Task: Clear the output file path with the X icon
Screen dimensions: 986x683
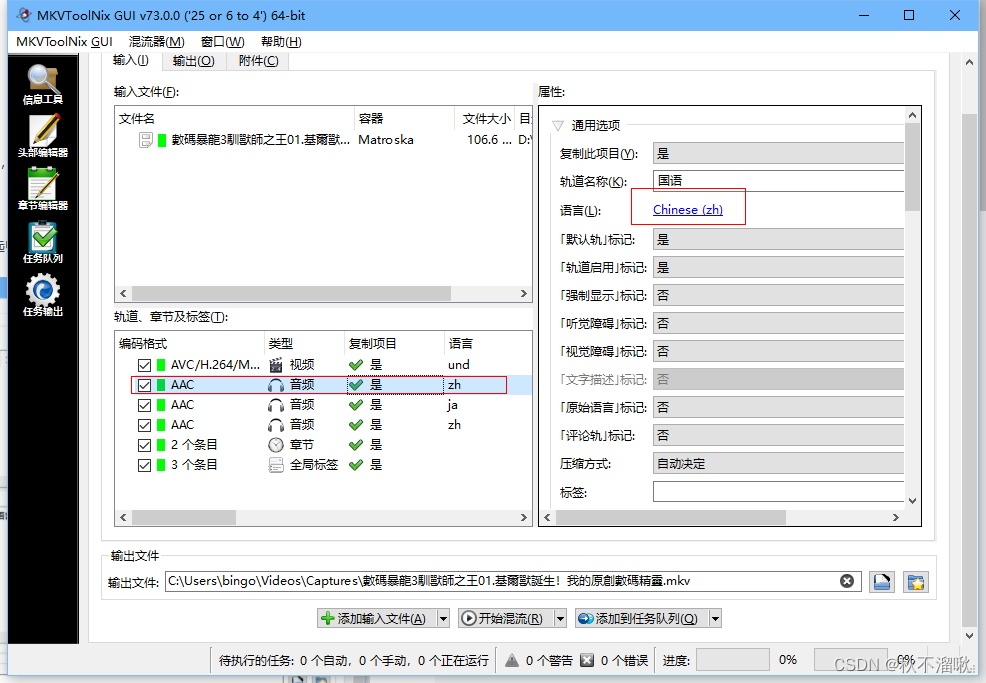Action: [847, 581]
